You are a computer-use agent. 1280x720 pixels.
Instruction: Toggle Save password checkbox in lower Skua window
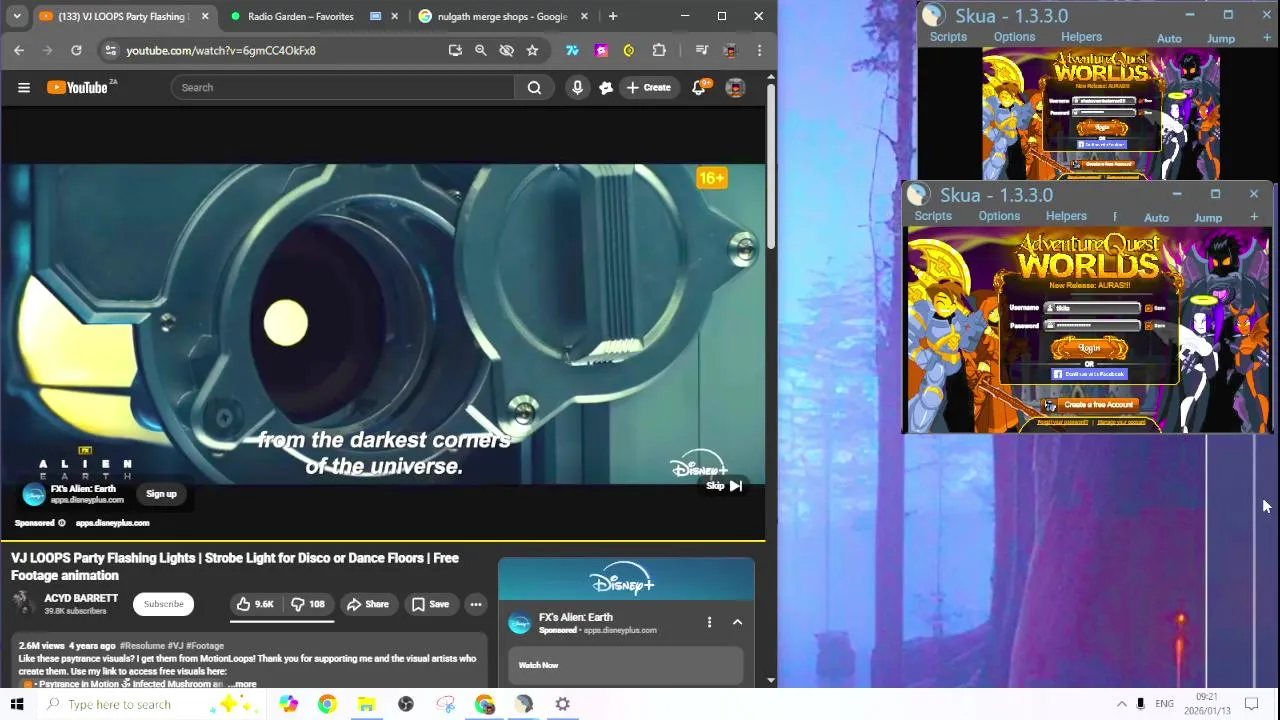[1148, 325]
